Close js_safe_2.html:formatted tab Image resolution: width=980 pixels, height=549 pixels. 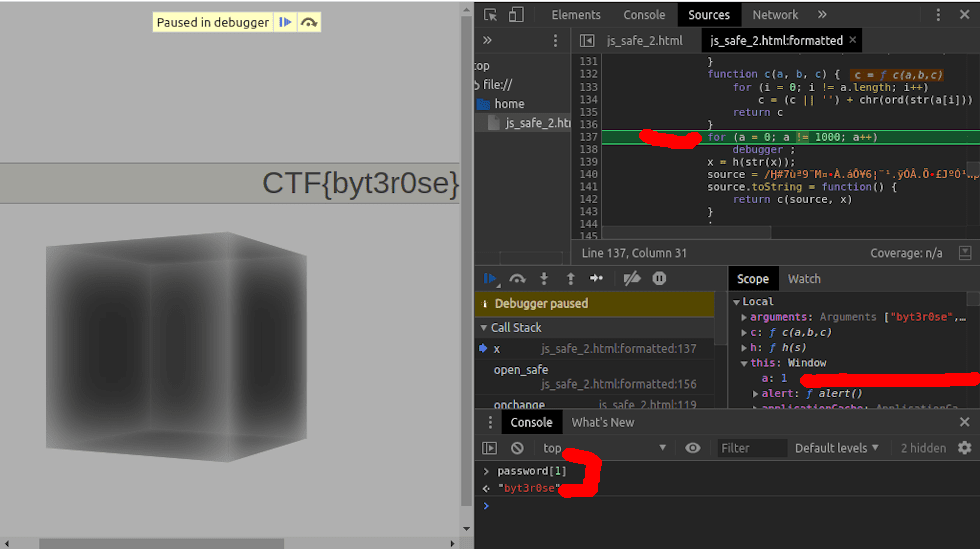[x=852, y=40]
